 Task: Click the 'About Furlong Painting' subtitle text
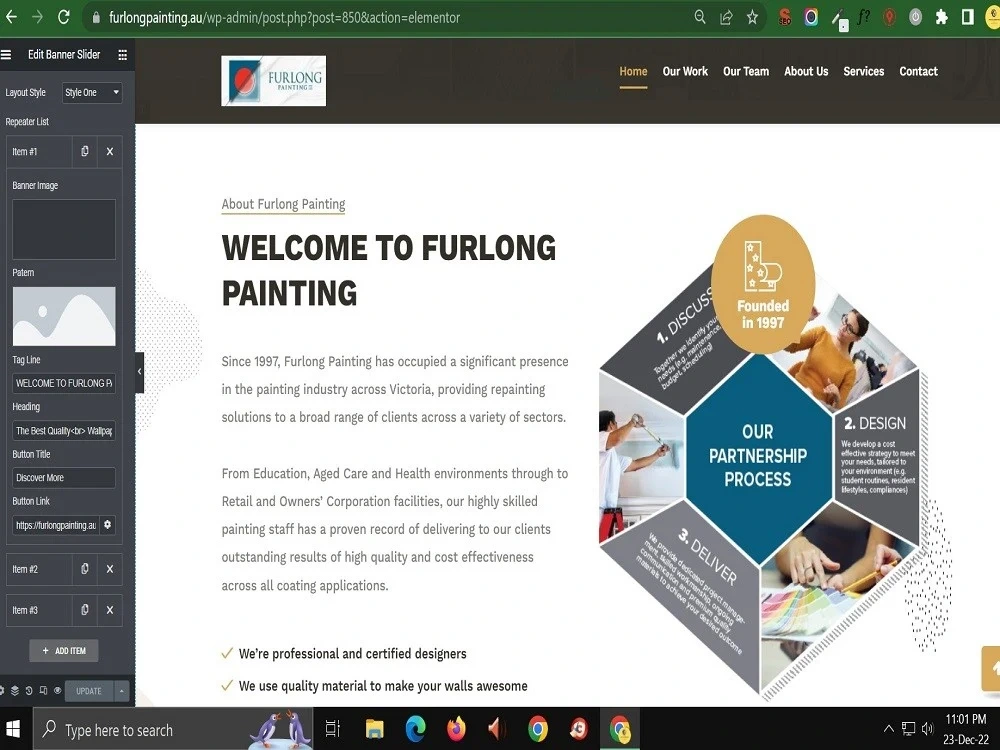click(x=283, y=204)
